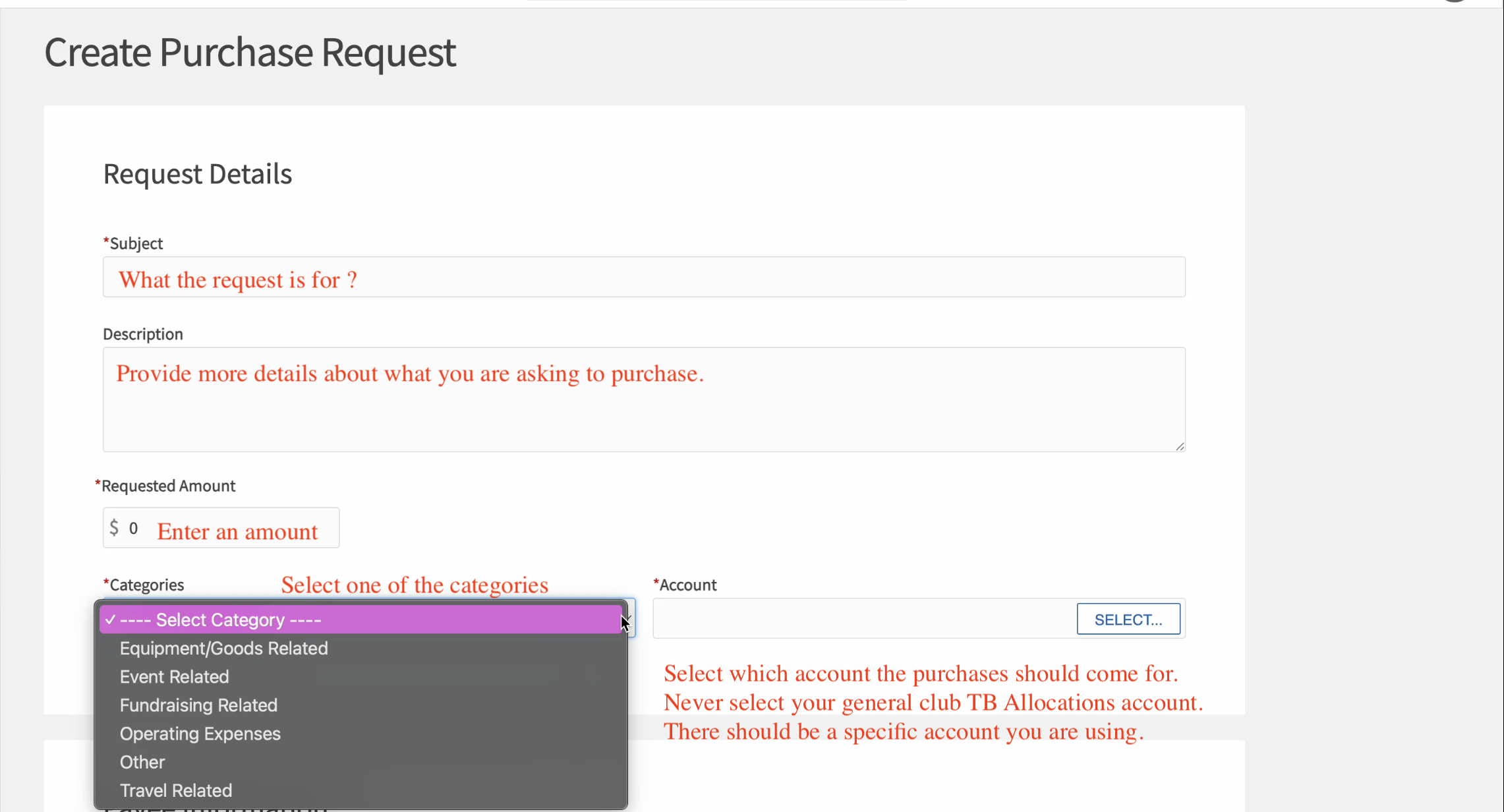Select the Equipment/Goods Related category
Image resolution: width=1504 pixels, height=812 pixels.
click(x=223, y=648)
